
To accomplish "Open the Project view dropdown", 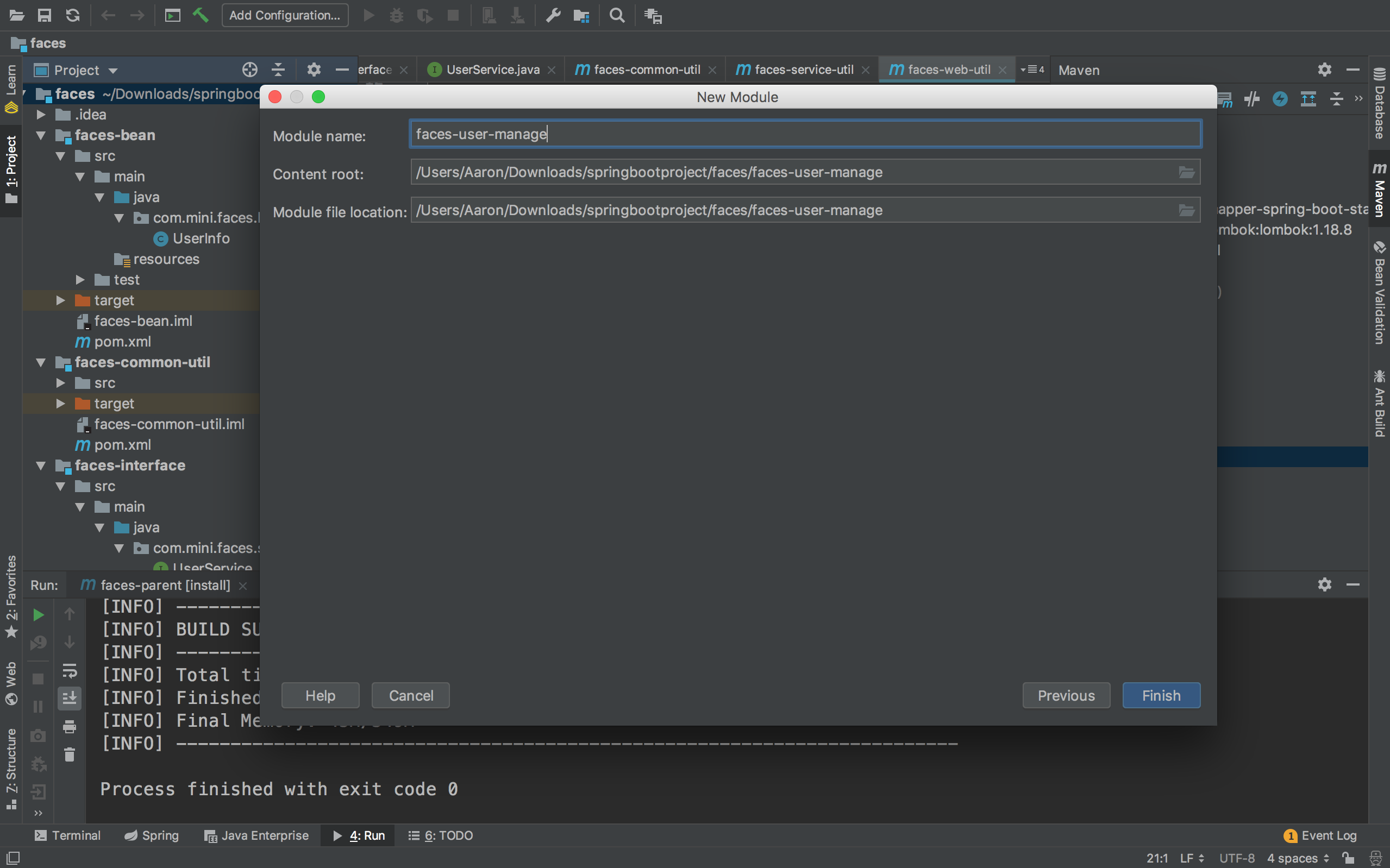I will pyautogui.click(x=112, y=70).
